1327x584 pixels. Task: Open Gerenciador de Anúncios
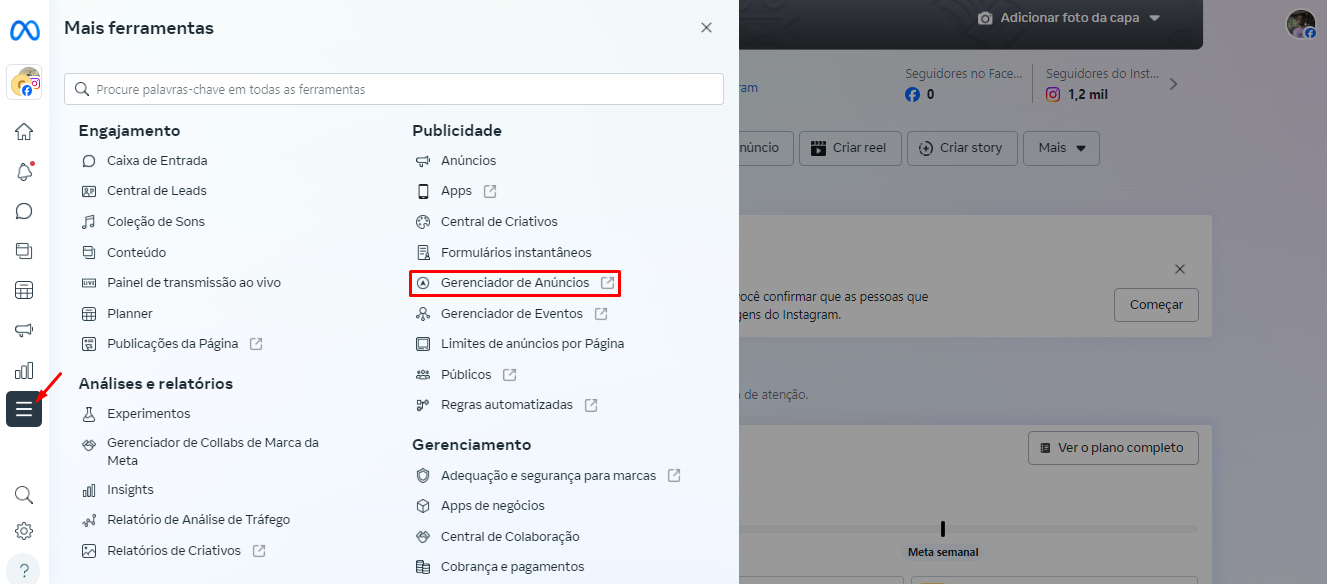(515, 283)
